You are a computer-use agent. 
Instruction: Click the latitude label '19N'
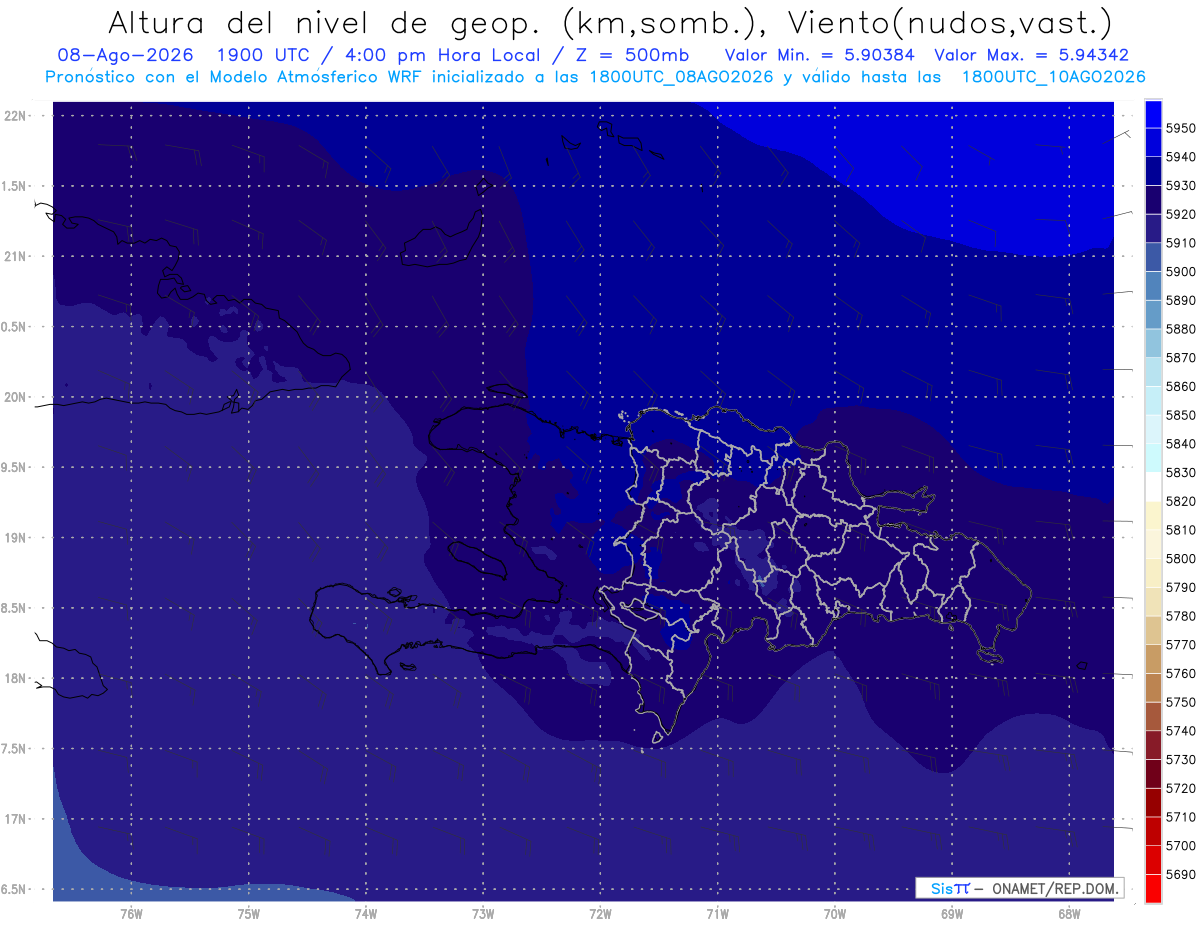(x=16, y=537)
